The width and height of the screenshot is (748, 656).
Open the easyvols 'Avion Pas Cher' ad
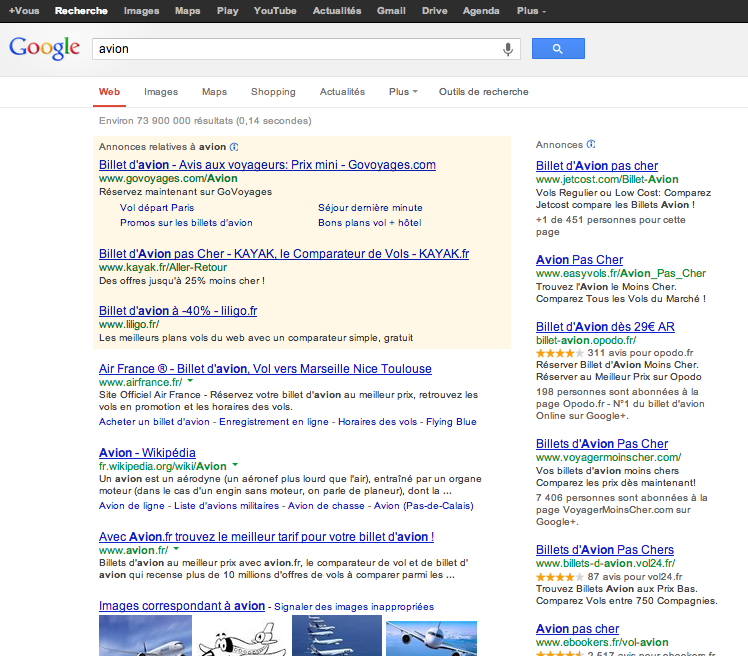click(x=579, y=260)
